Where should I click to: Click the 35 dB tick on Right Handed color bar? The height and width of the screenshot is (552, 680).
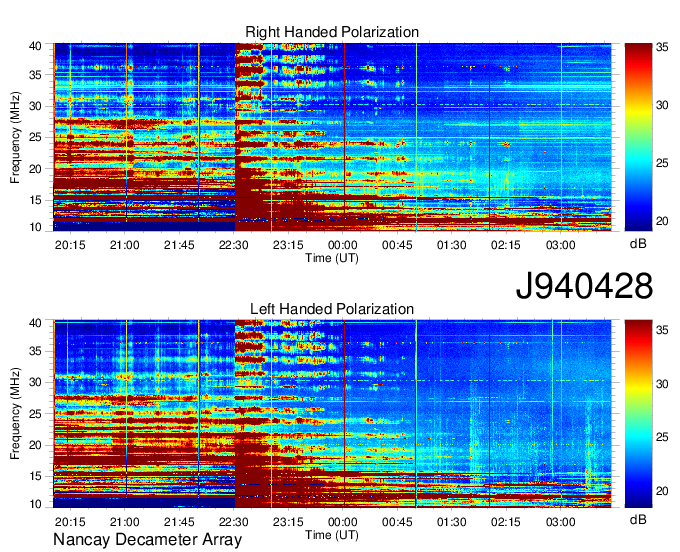pyautogui.click(x=662, y=47)
